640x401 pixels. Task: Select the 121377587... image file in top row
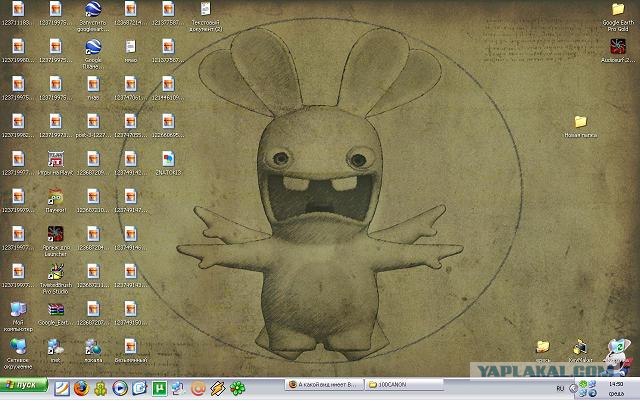168,13
